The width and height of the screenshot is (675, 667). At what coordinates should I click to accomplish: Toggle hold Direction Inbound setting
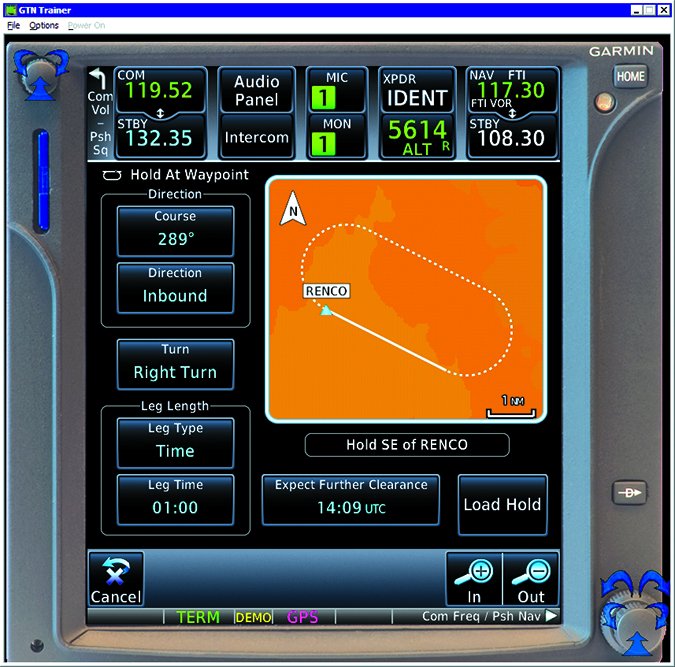click(175, 287)
